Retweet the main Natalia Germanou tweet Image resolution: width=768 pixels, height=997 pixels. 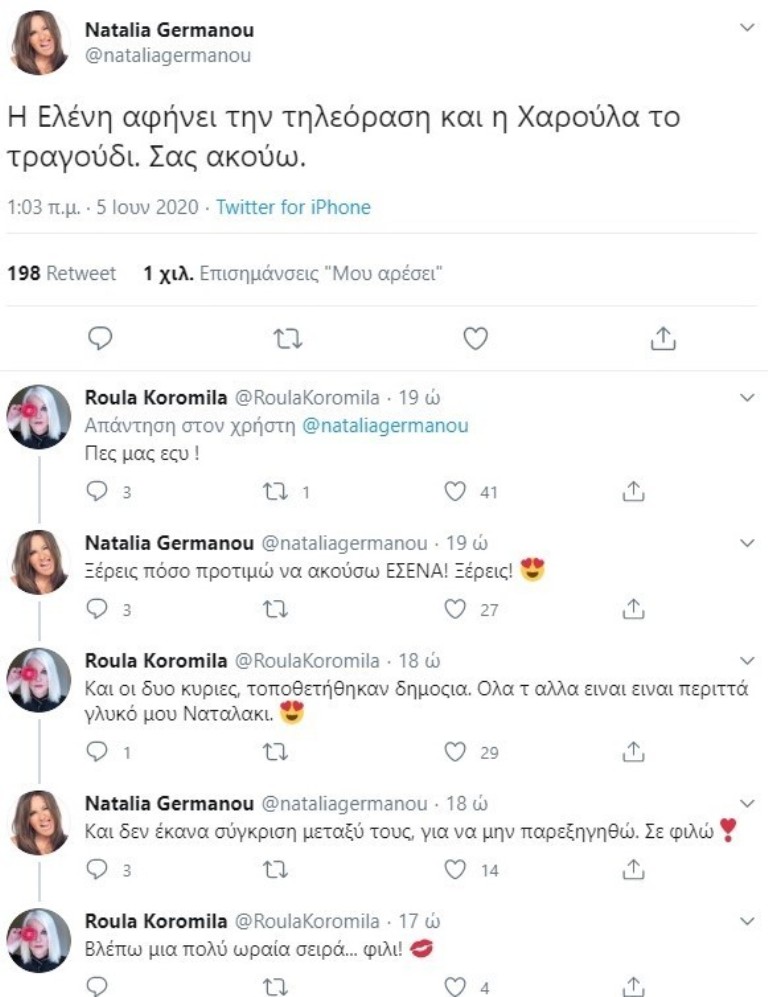(x=287, y=339)
